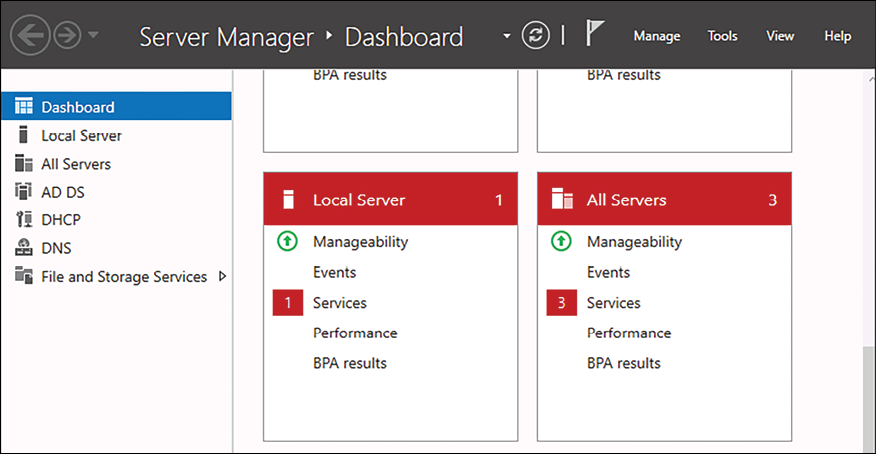Click the Dashboard grid icon in sidebar
The image size is (876, 454).
23,106
